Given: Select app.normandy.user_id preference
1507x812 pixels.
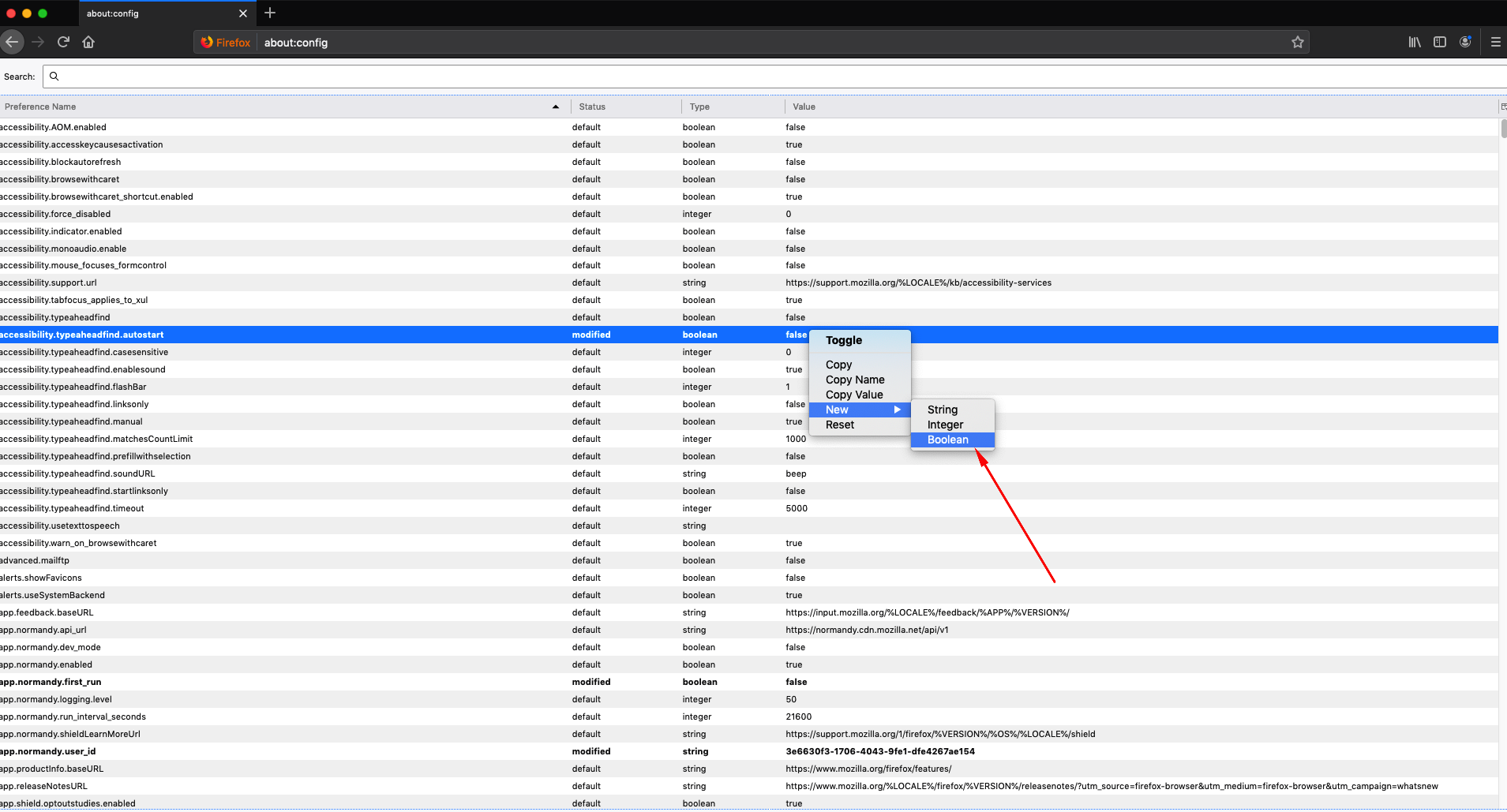Looking at the screenshot, I should coord(748,751).
